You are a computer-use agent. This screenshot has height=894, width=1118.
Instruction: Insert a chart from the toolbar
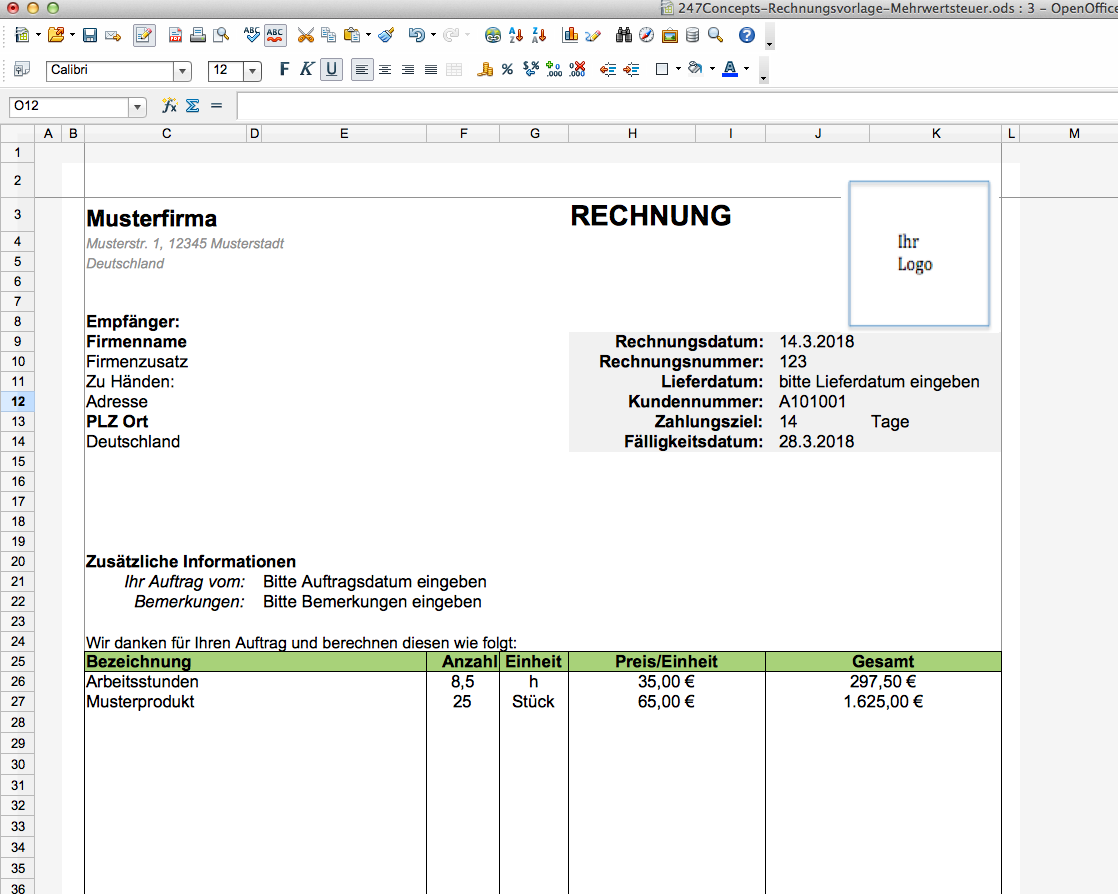click(570, 36)
